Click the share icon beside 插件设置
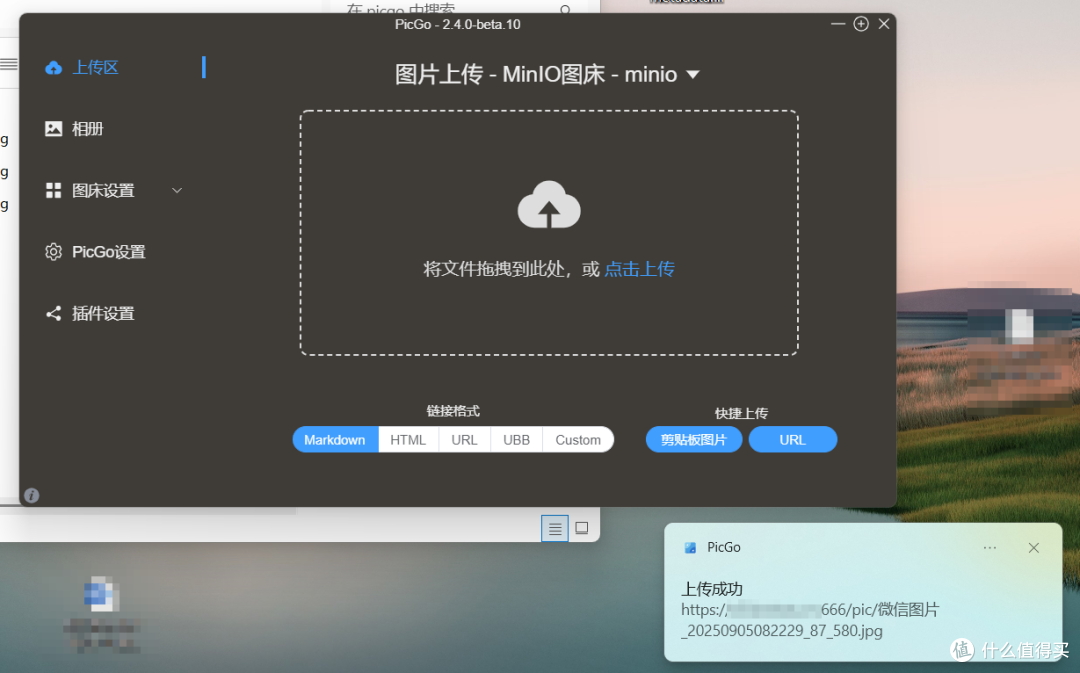 [53, 313]
